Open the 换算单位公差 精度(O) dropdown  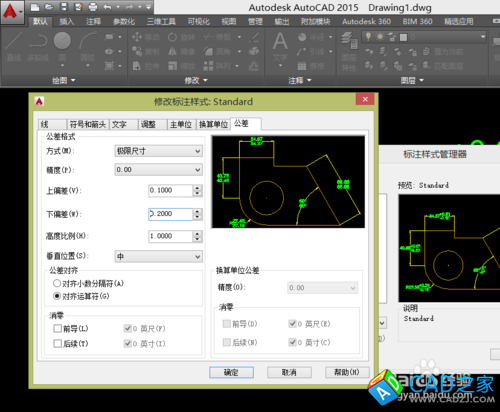tap(322, 288)
